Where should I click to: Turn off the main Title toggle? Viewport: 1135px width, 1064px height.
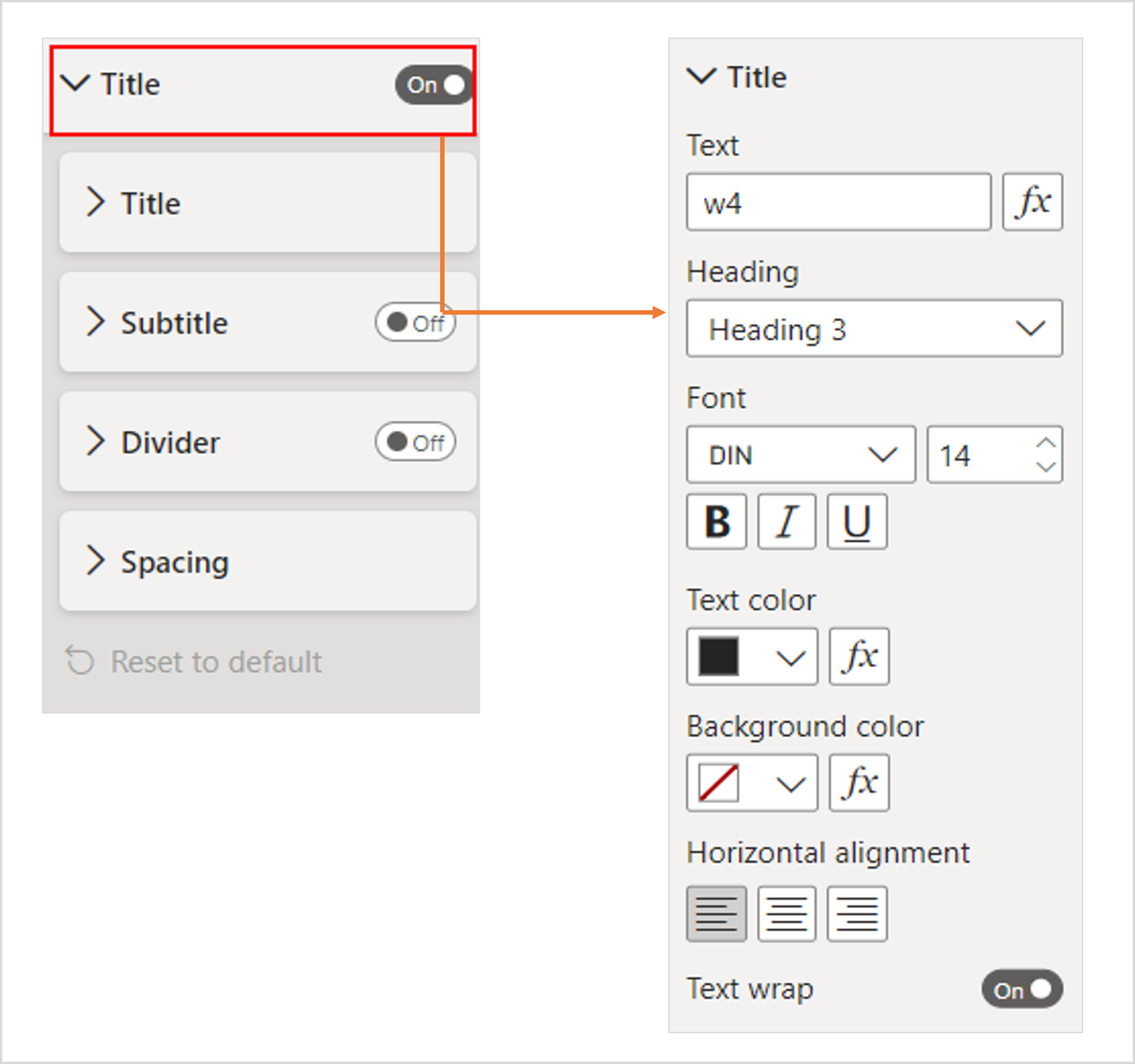435,85
